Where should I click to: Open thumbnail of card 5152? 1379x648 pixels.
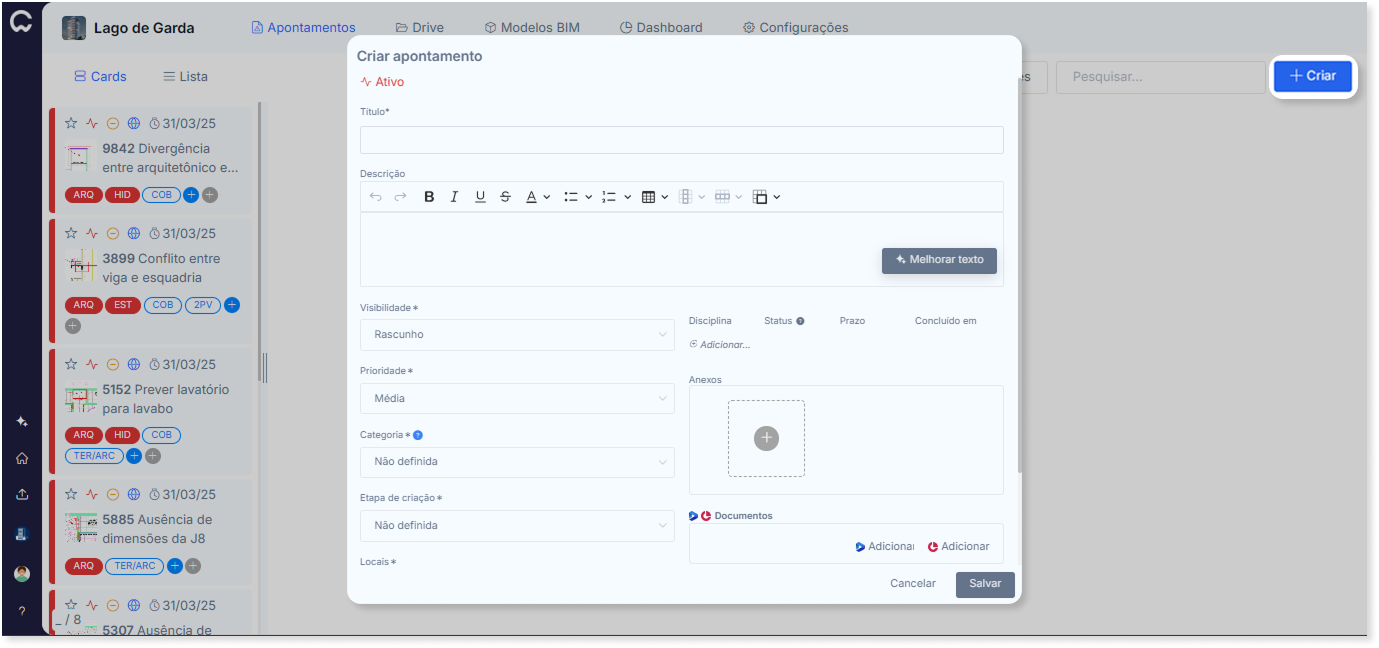[80, 399]
